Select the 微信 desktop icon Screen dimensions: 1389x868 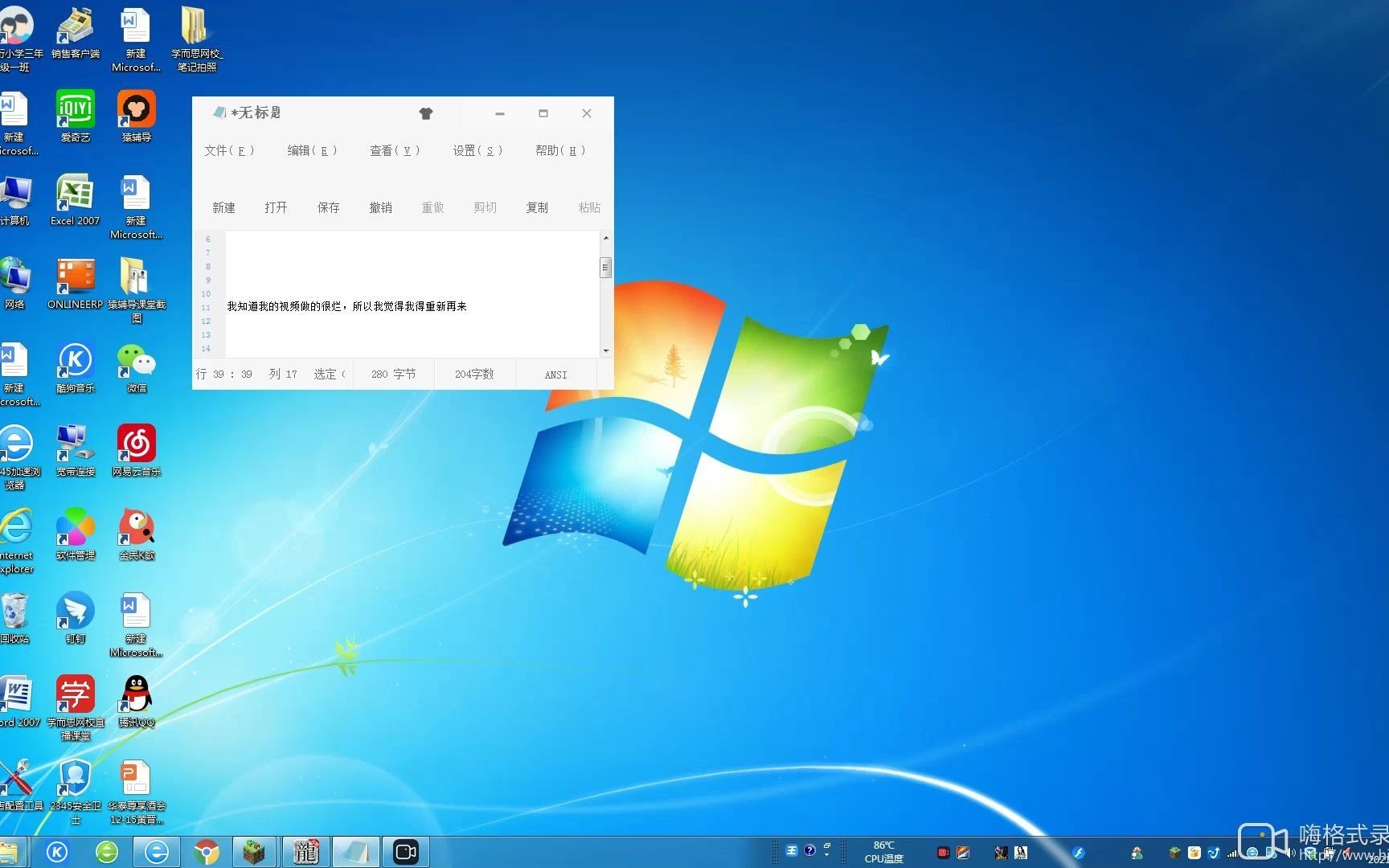[x=137, y=367]
